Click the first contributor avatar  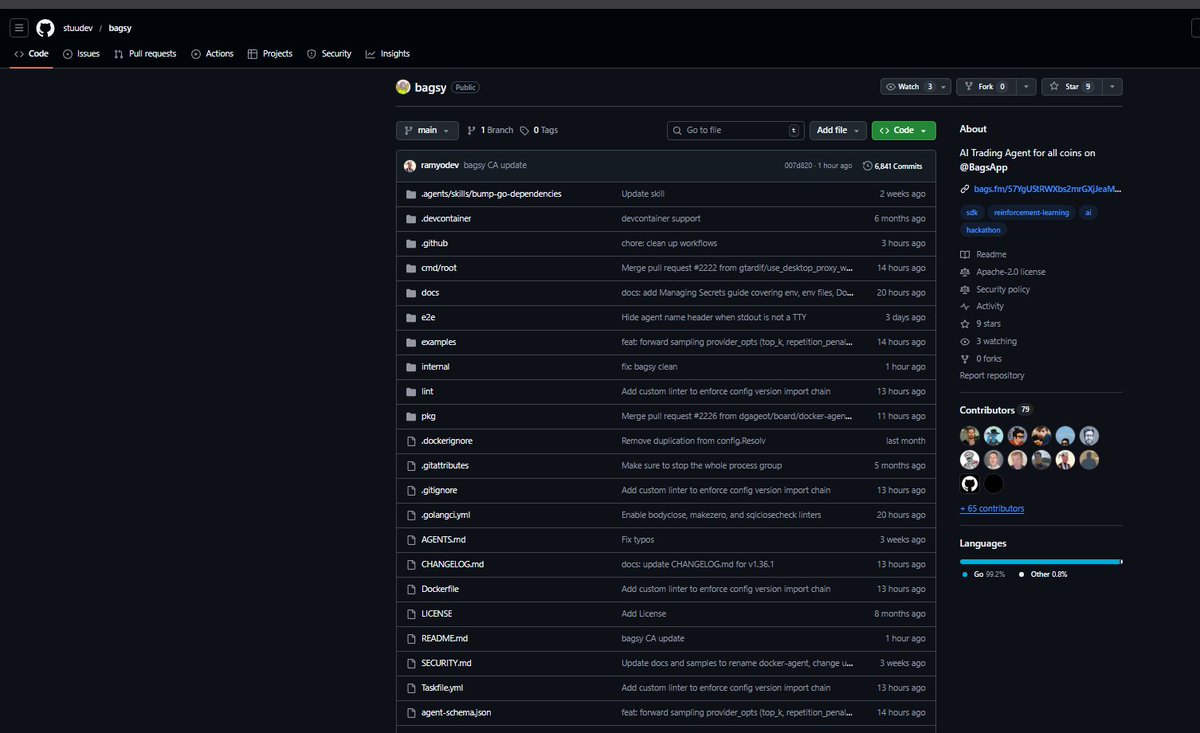[x=969, y=435]
